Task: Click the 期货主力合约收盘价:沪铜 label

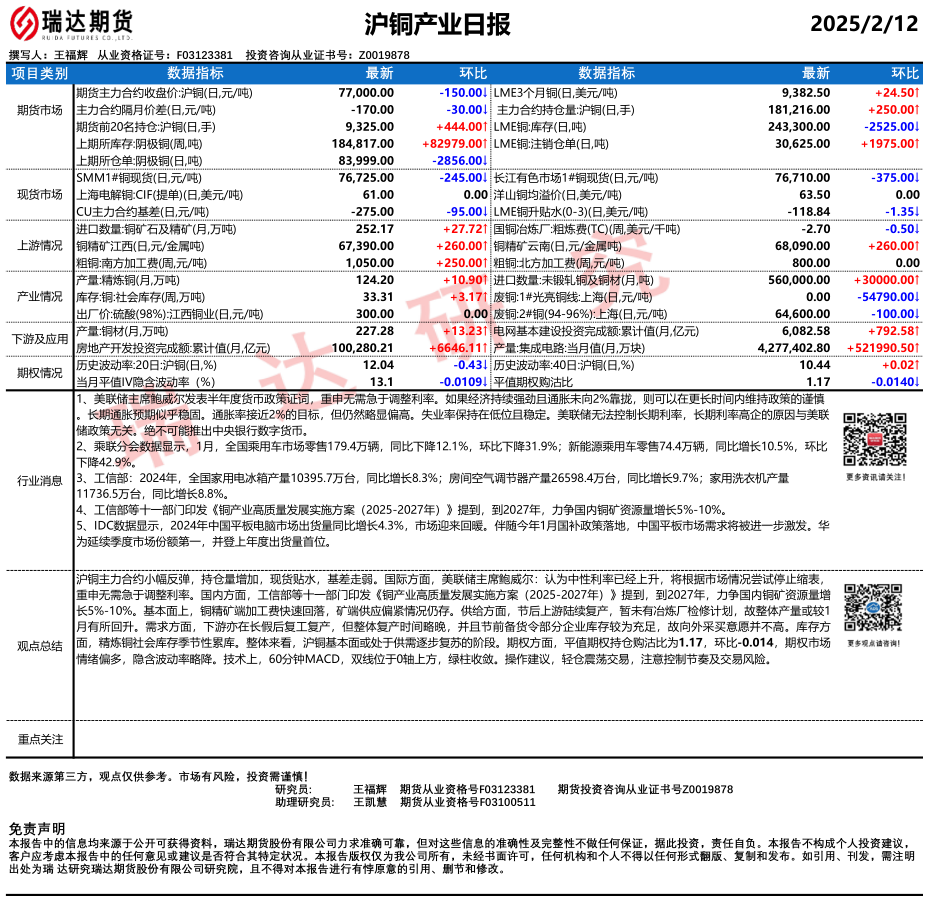Action: click(x=164, y=93)
